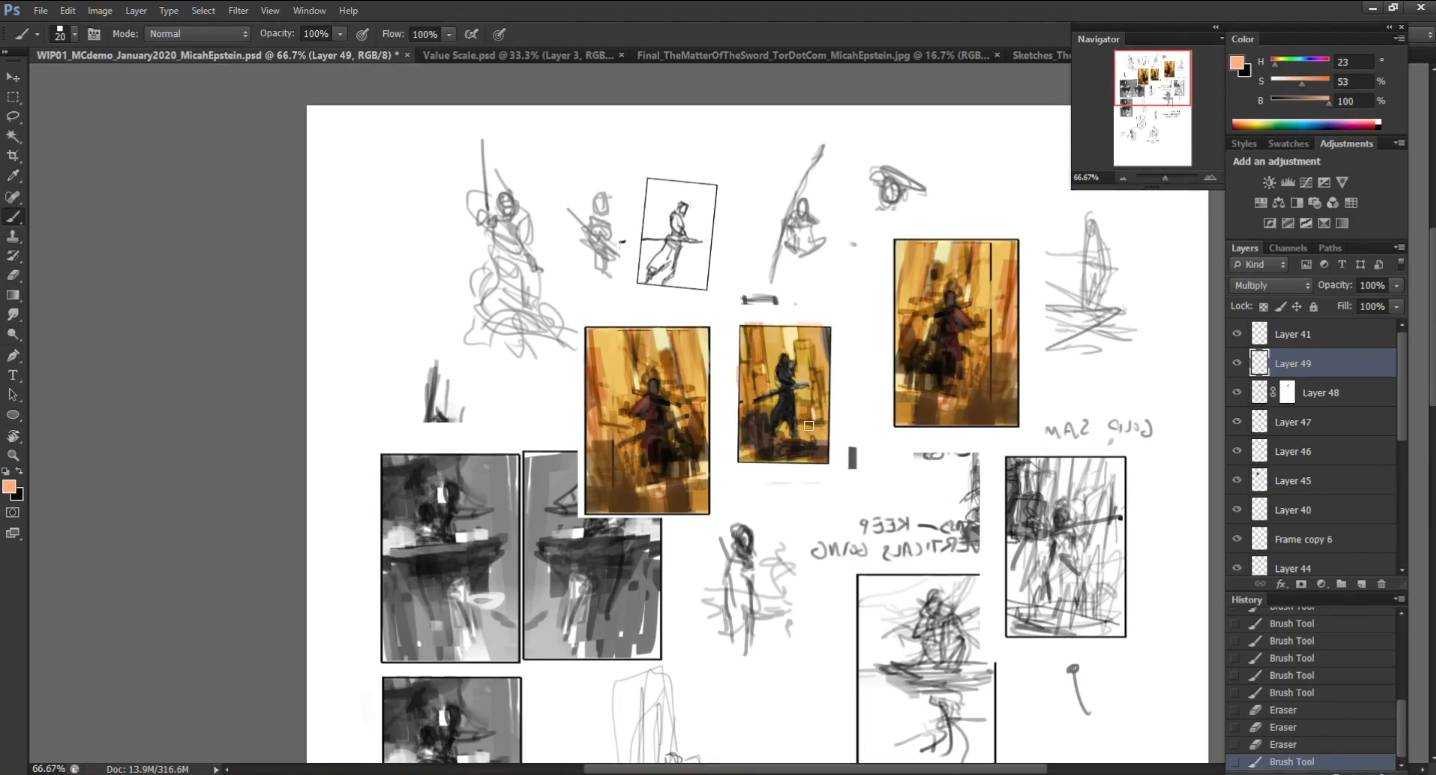Switch to the Swatches tab

click(x=1288, y=144)
